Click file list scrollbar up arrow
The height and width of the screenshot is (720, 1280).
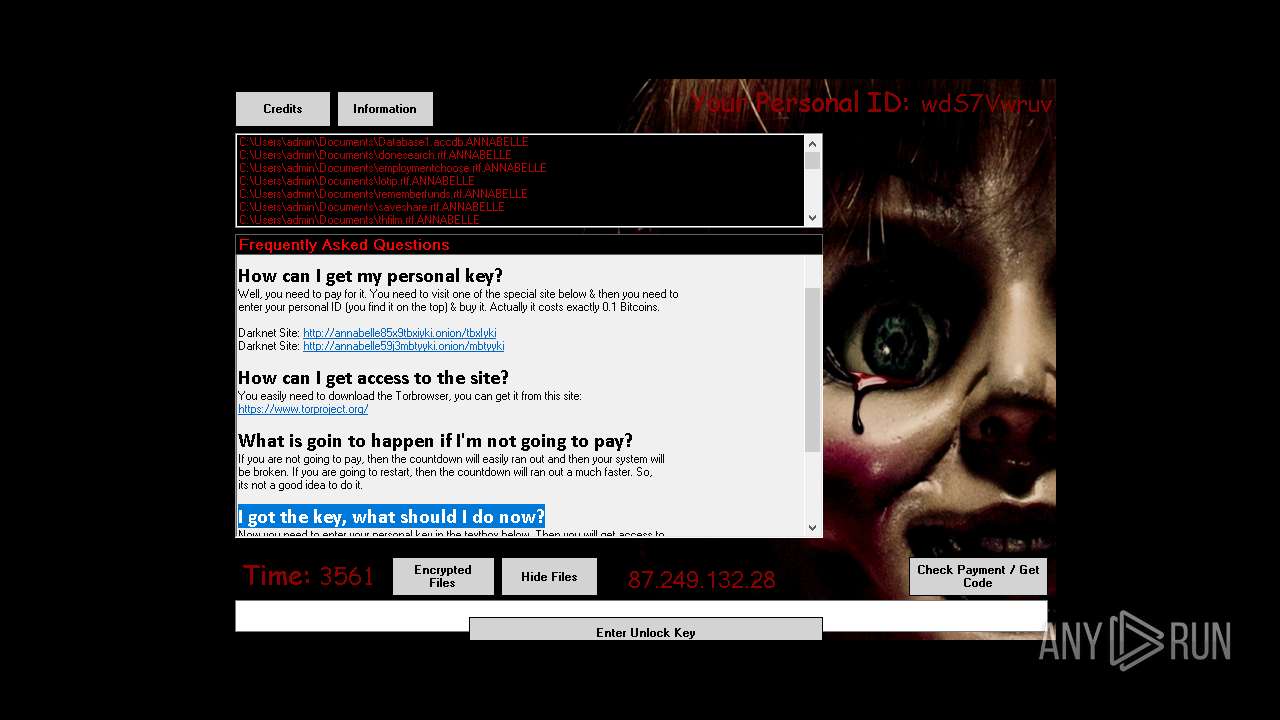click(x=812, y=144)
